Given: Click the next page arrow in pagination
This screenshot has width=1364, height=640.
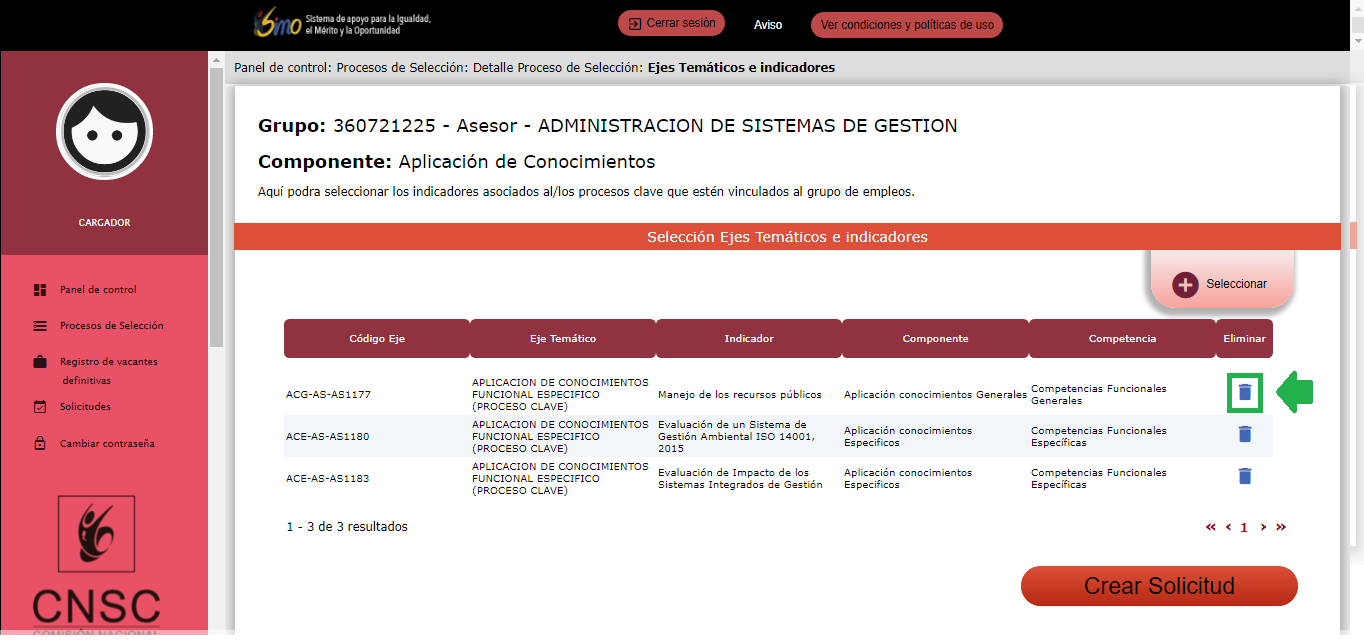Looking at the screenshot, I should pos(1263,527).
